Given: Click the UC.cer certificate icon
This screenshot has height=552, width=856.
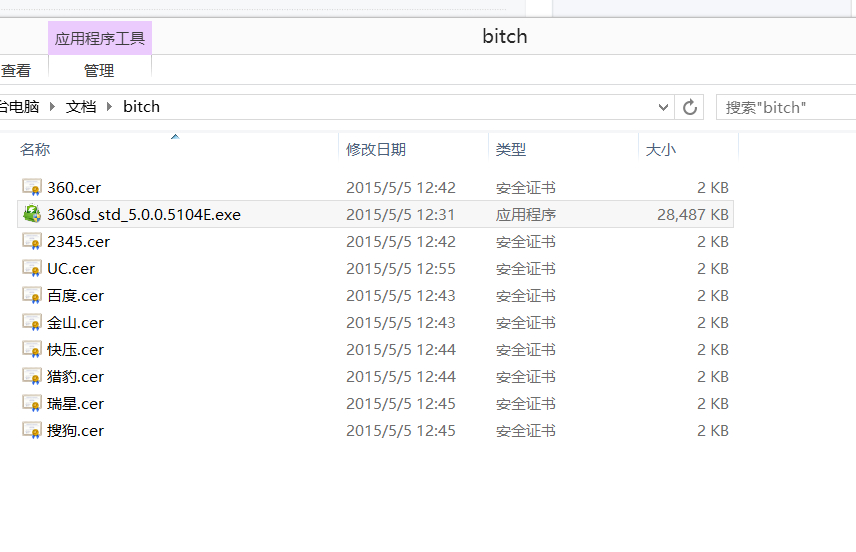Looking at the screenshot, I should click(x=32, y=268).
